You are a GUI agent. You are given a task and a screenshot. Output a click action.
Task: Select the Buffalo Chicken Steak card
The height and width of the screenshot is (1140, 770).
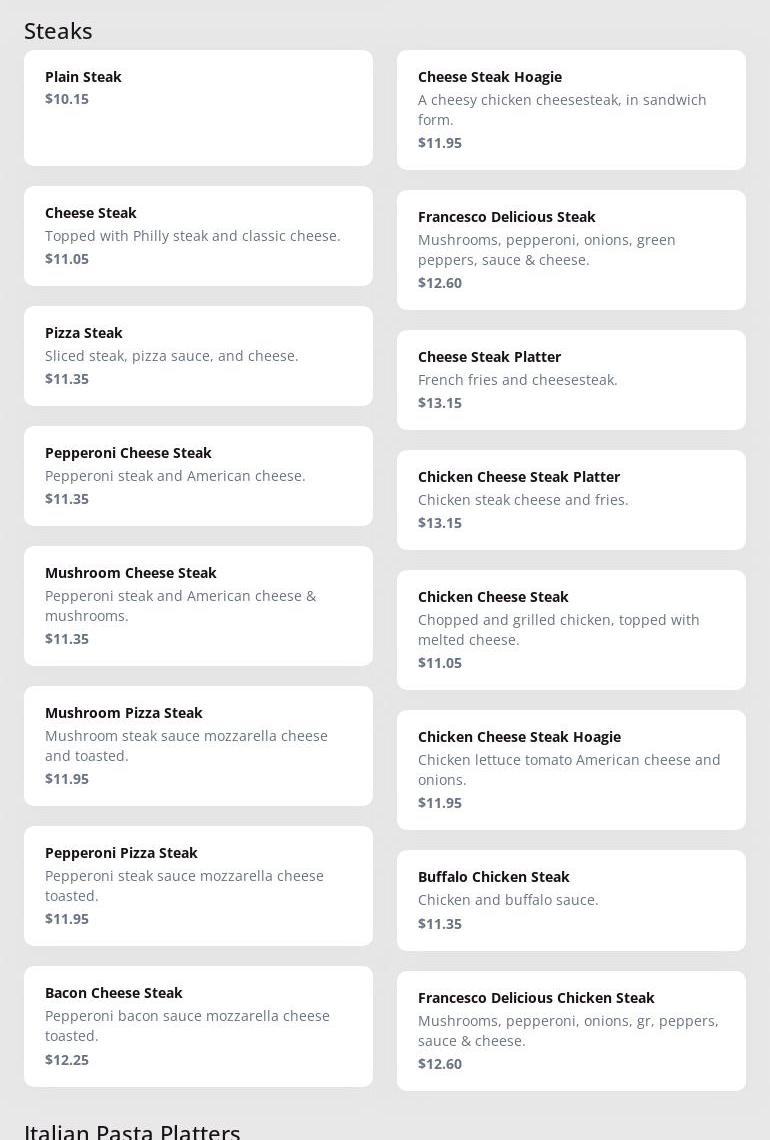click(571, 900)
